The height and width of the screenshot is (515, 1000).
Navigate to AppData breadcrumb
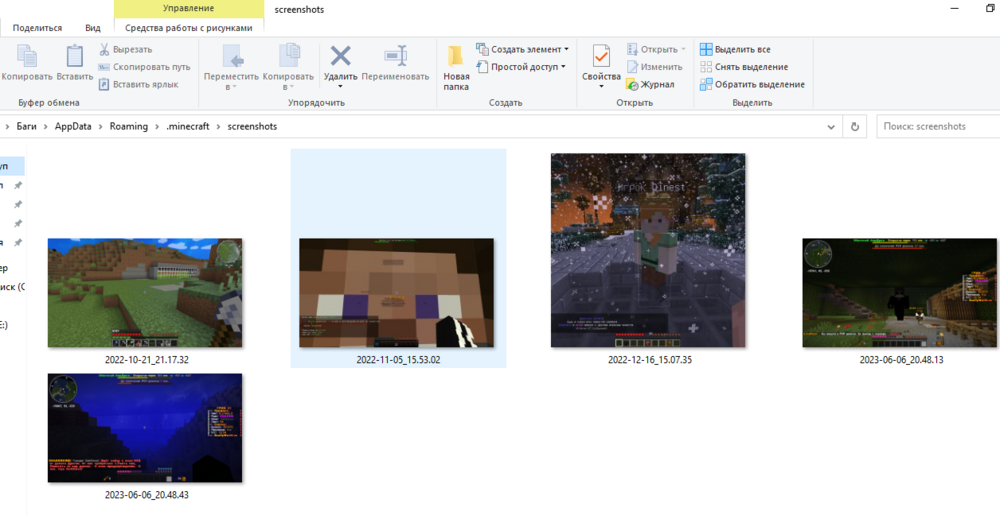point(73,126)
